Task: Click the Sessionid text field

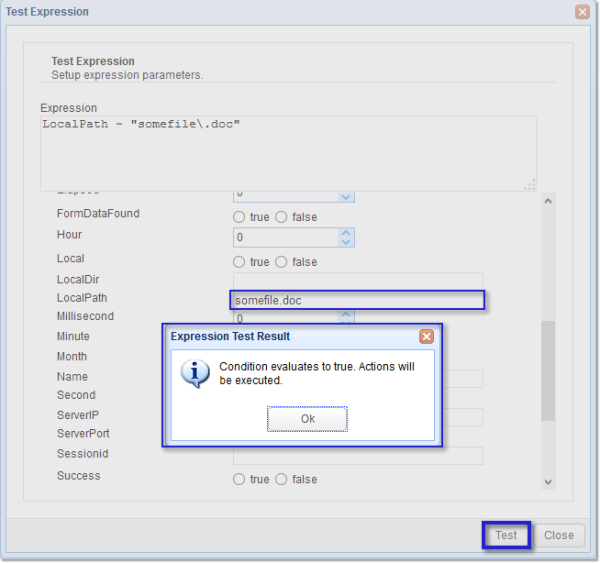Action: pyautogui.click(x=358, y=455)
